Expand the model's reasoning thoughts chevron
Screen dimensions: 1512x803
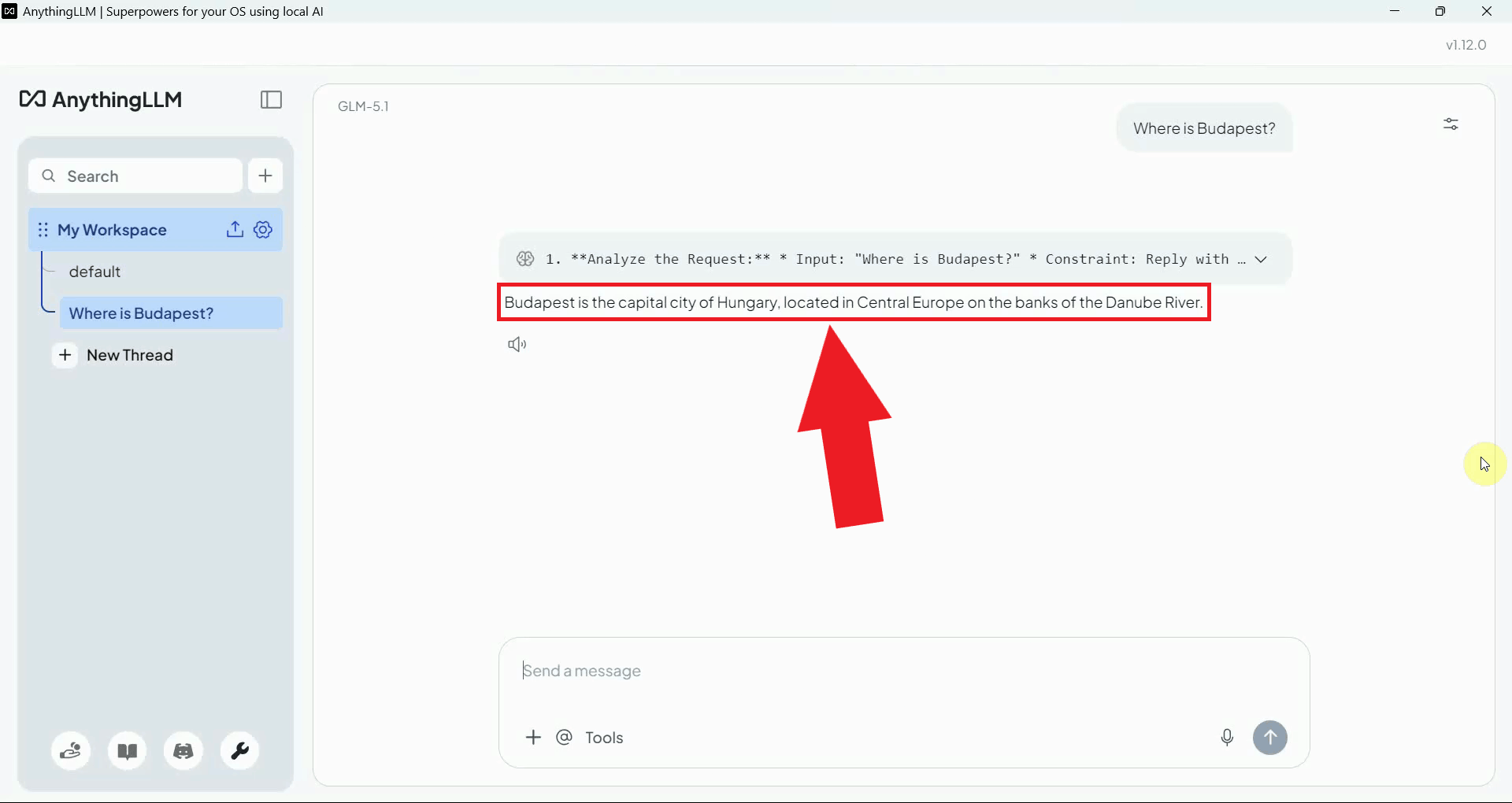pos(1261,260)
